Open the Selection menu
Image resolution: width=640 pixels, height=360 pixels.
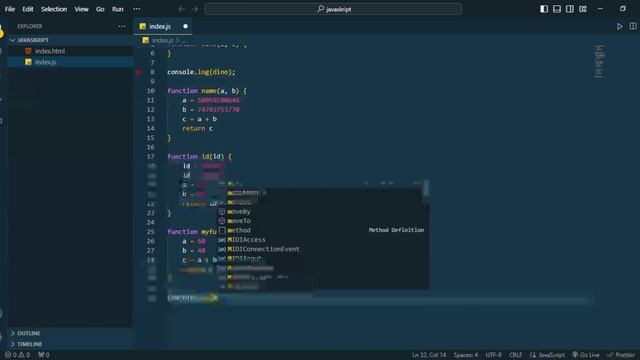point(54,9)
